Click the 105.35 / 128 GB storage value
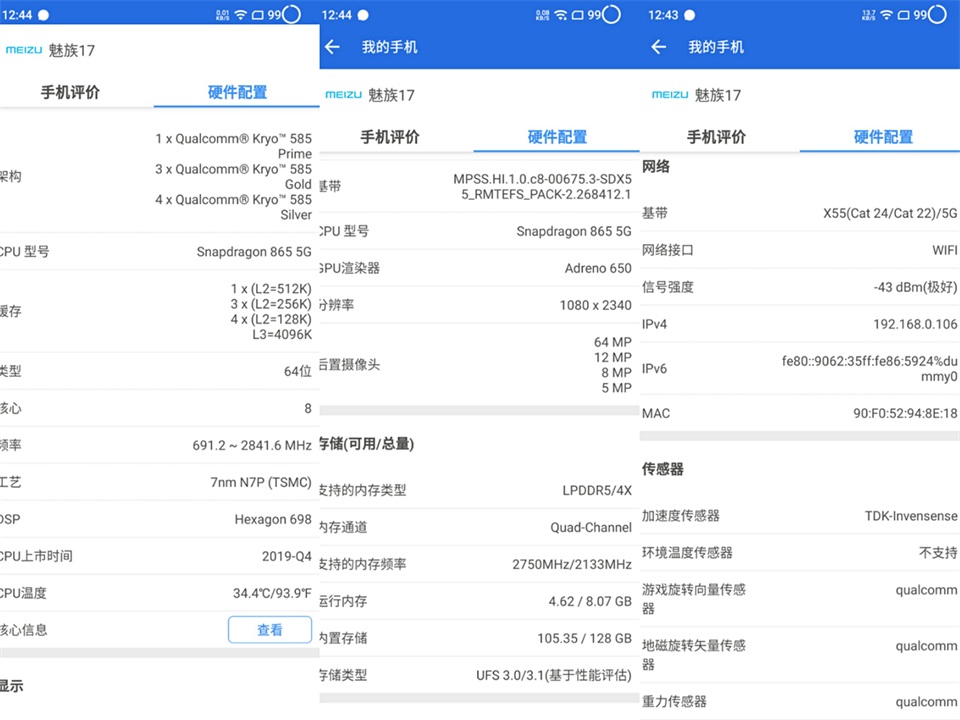This screenshot has width=960, height=720. (x=585, y=638)
